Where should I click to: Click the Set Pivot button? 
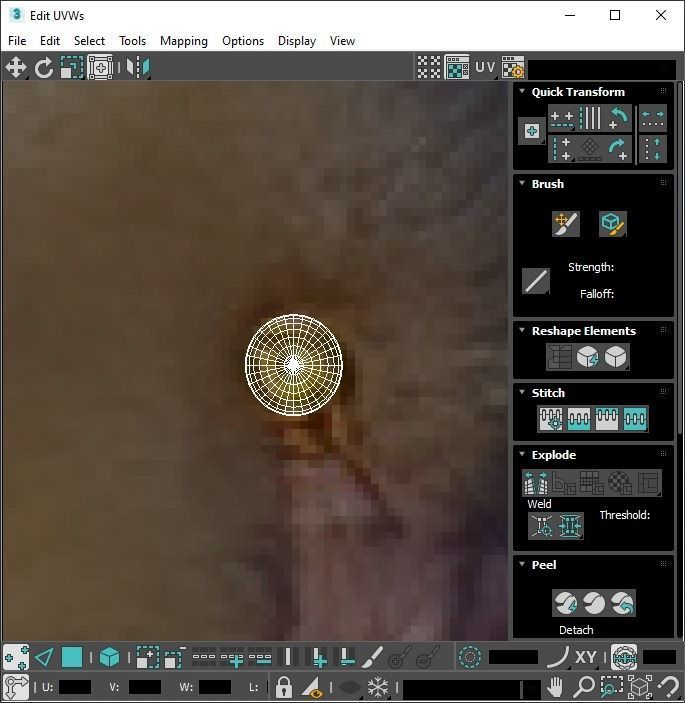(x=532, y=131)
